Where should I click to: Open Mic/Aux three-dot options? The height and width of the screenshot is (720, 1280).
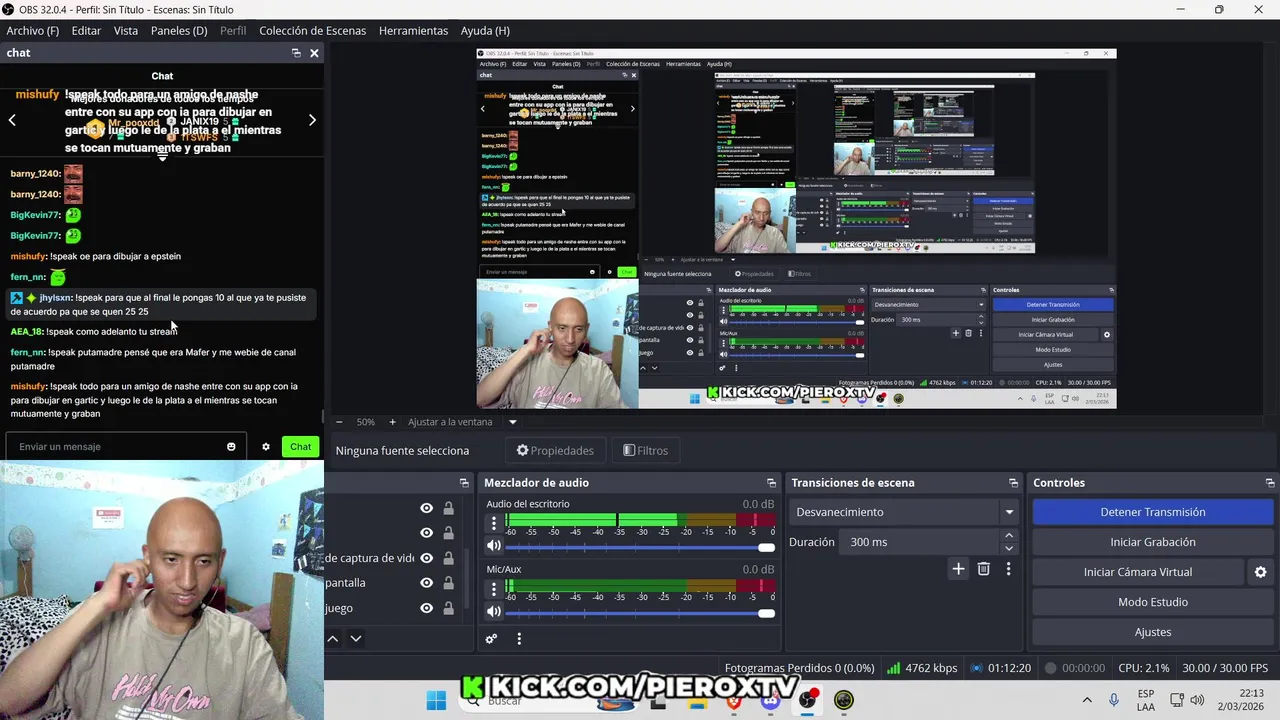[493, 588]
